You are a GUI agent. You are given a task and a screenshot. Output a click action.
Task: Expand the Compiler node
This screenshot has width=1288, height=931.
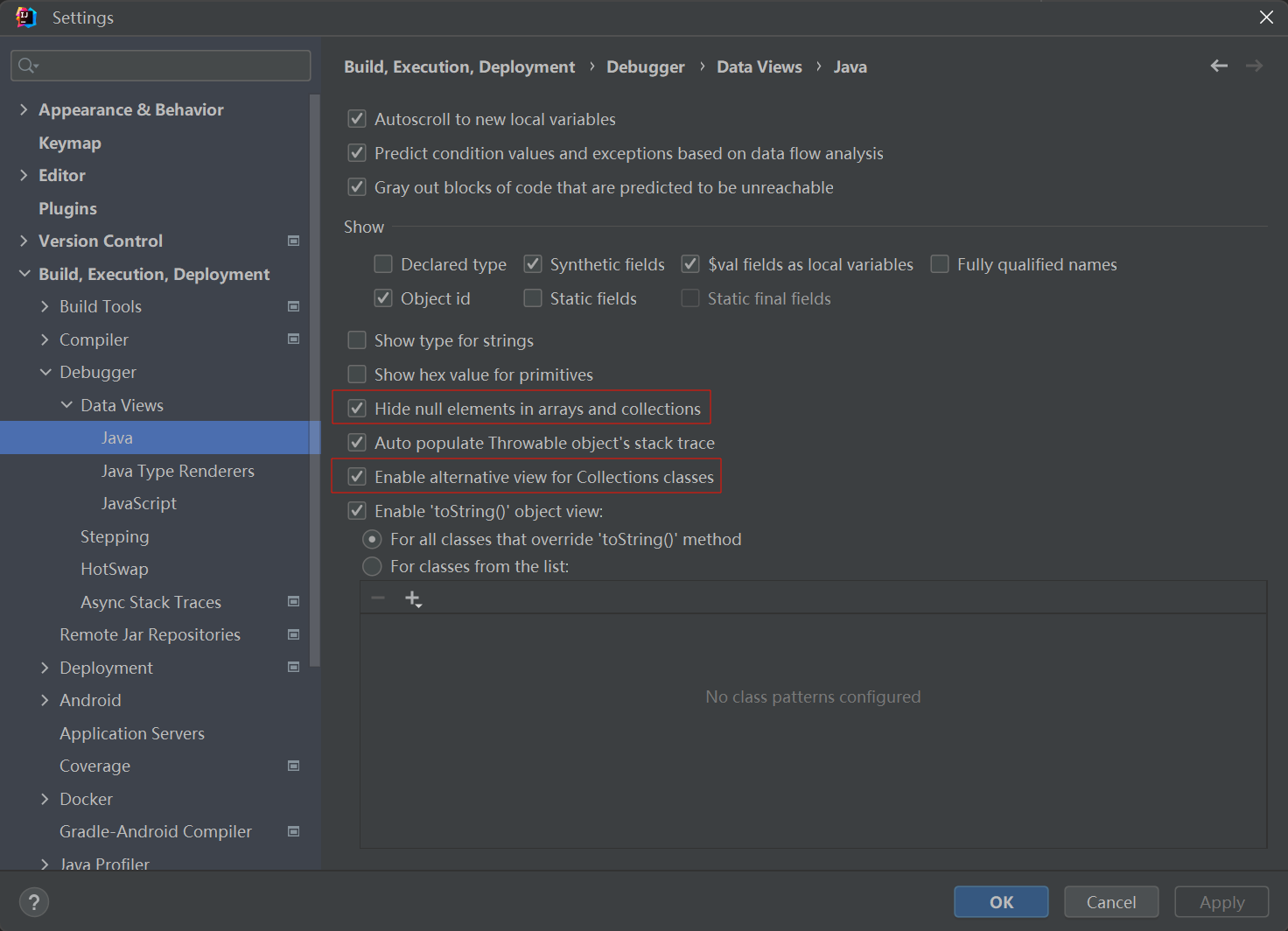click(45, 339)
